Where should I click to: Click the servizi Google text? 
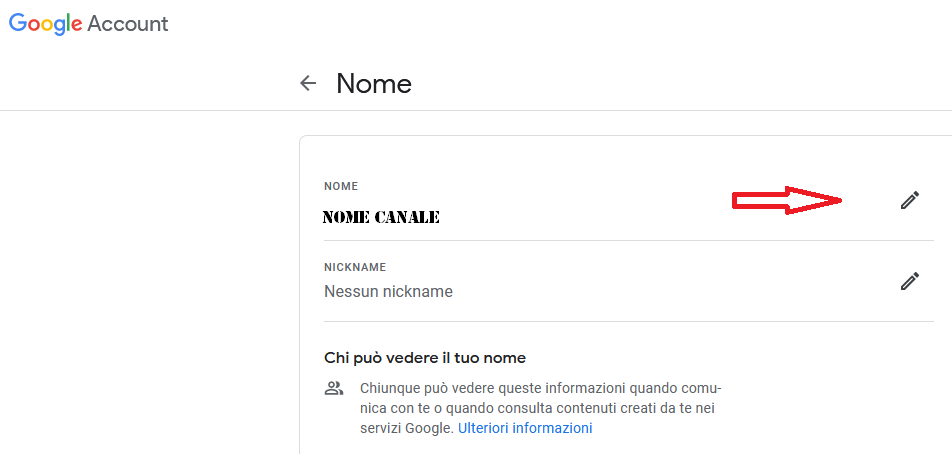[407, 428]
